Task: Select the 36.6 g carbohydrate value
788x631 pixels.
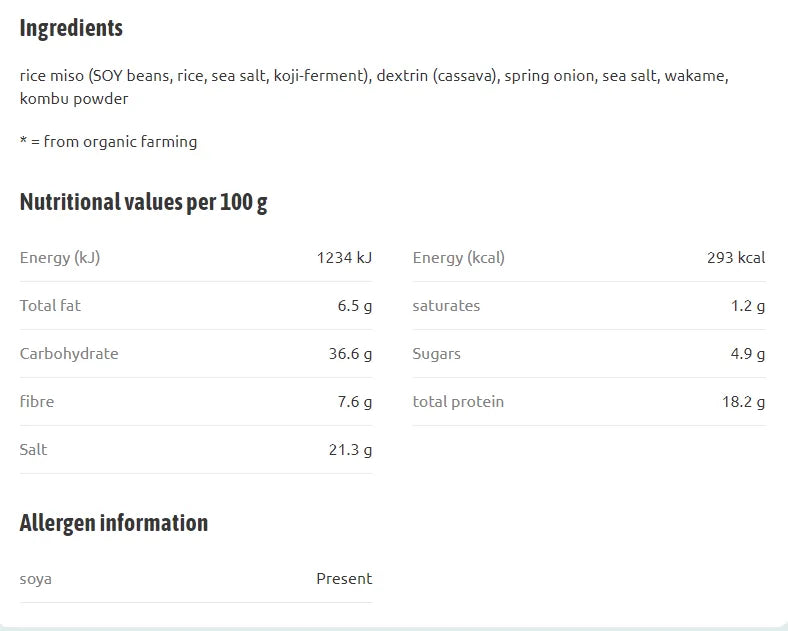Action: (350, 354)
